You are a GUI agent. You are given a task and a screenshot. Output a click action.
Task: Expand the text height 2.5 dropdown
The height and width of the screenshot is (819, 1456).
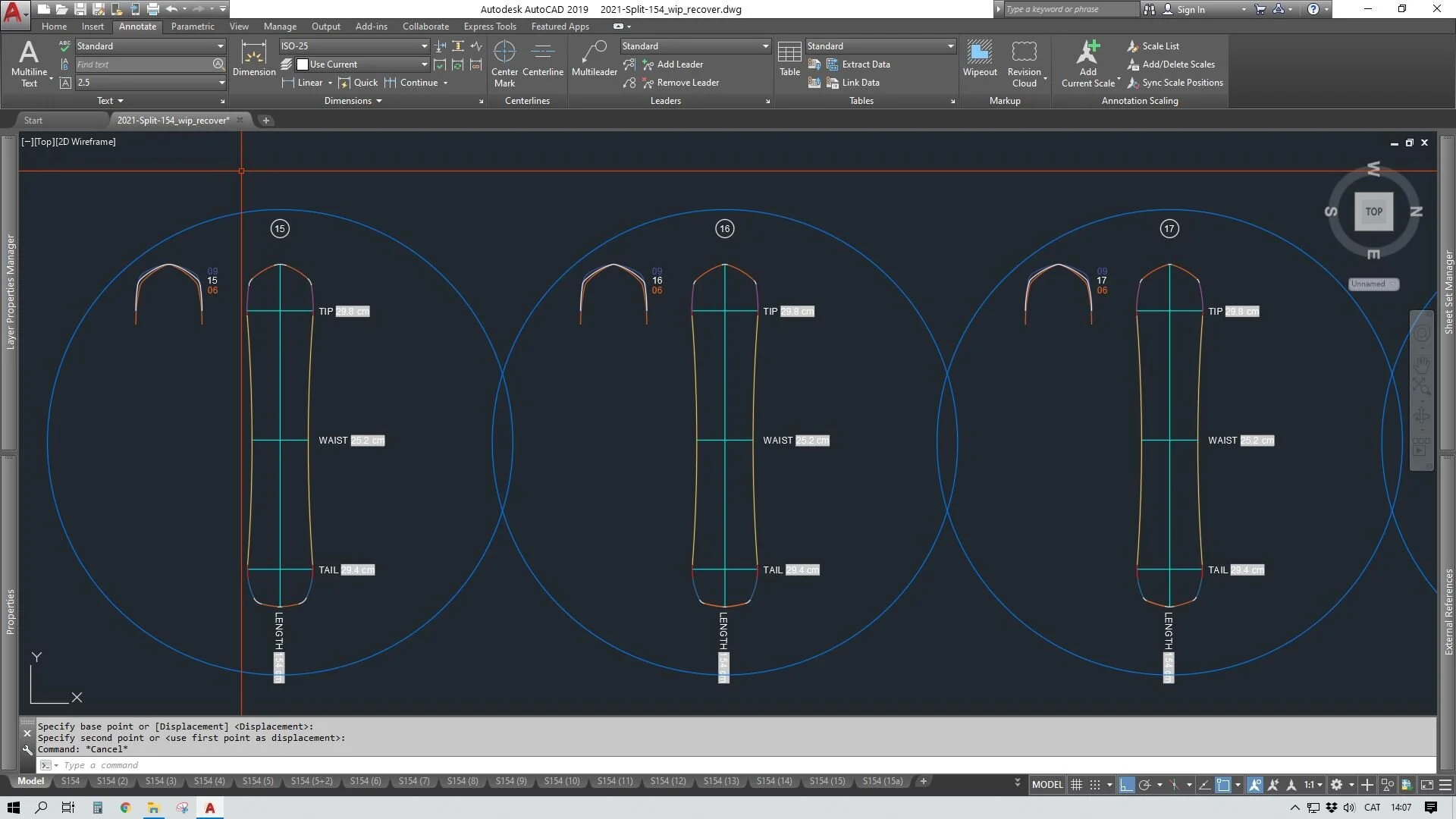[x=221, y=83]
